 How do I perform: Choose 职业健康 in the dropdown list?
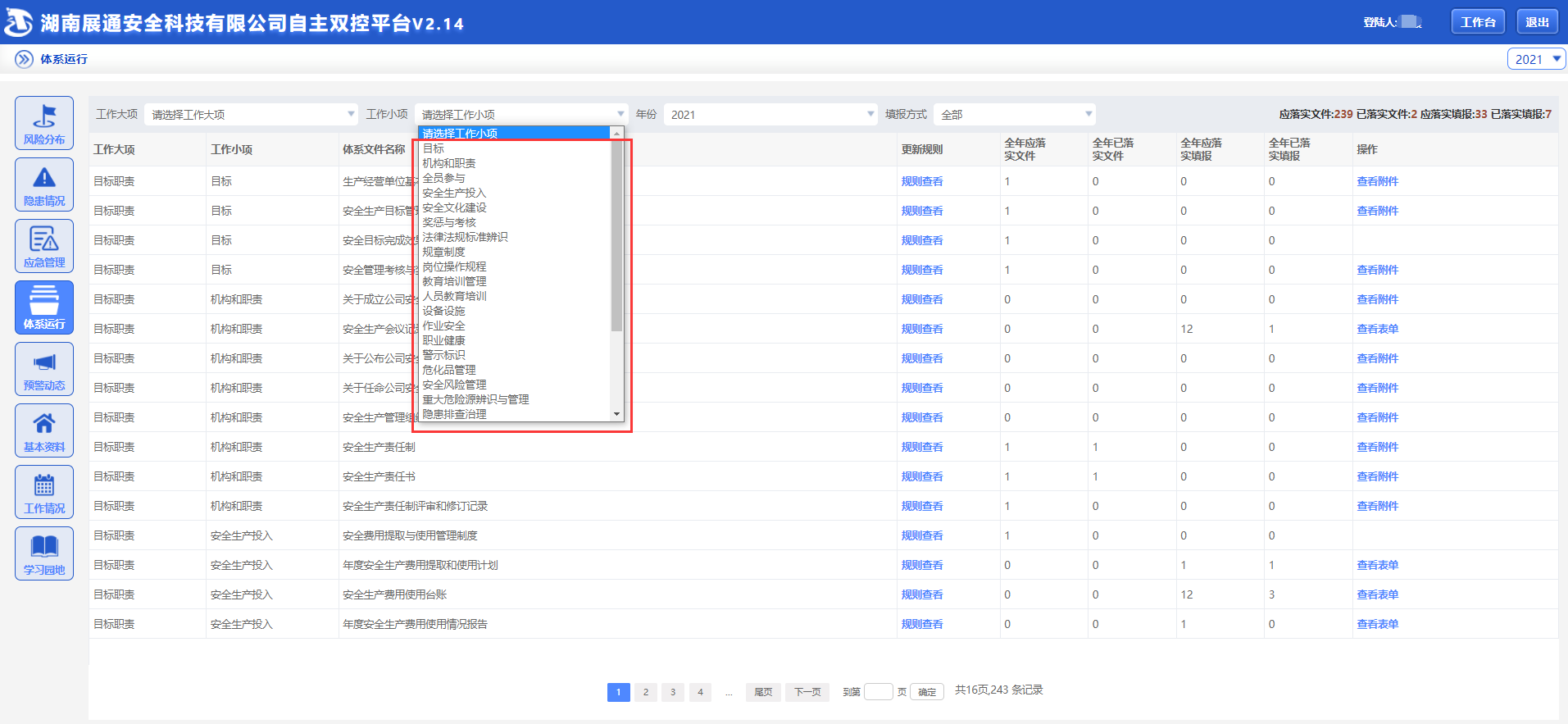516,340
